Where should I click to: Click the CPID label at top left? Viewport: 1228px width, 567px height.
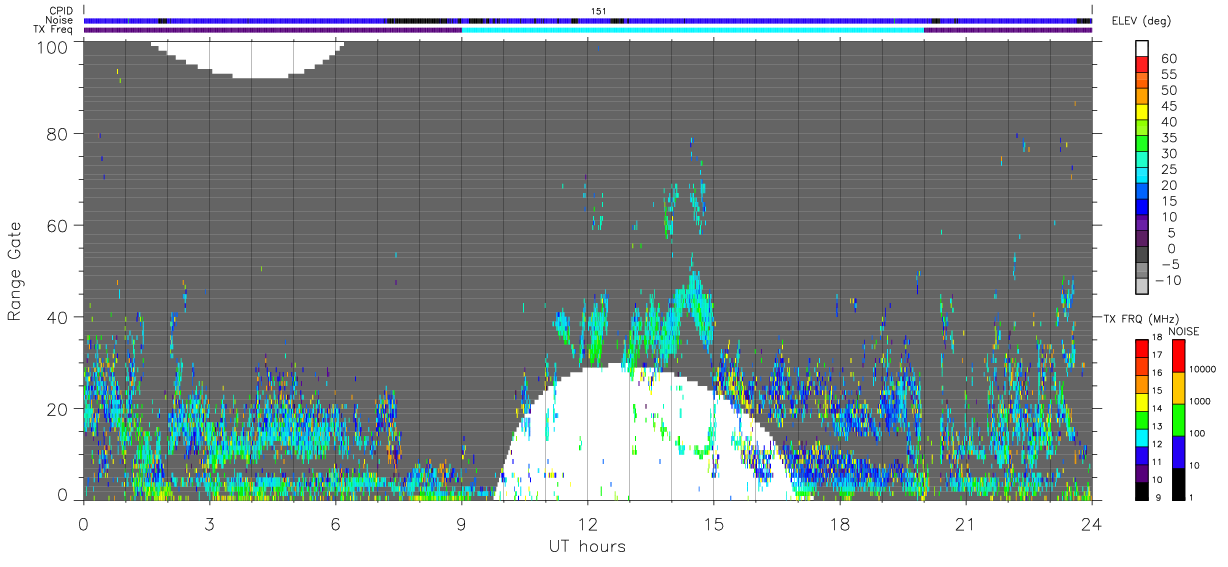62,11
